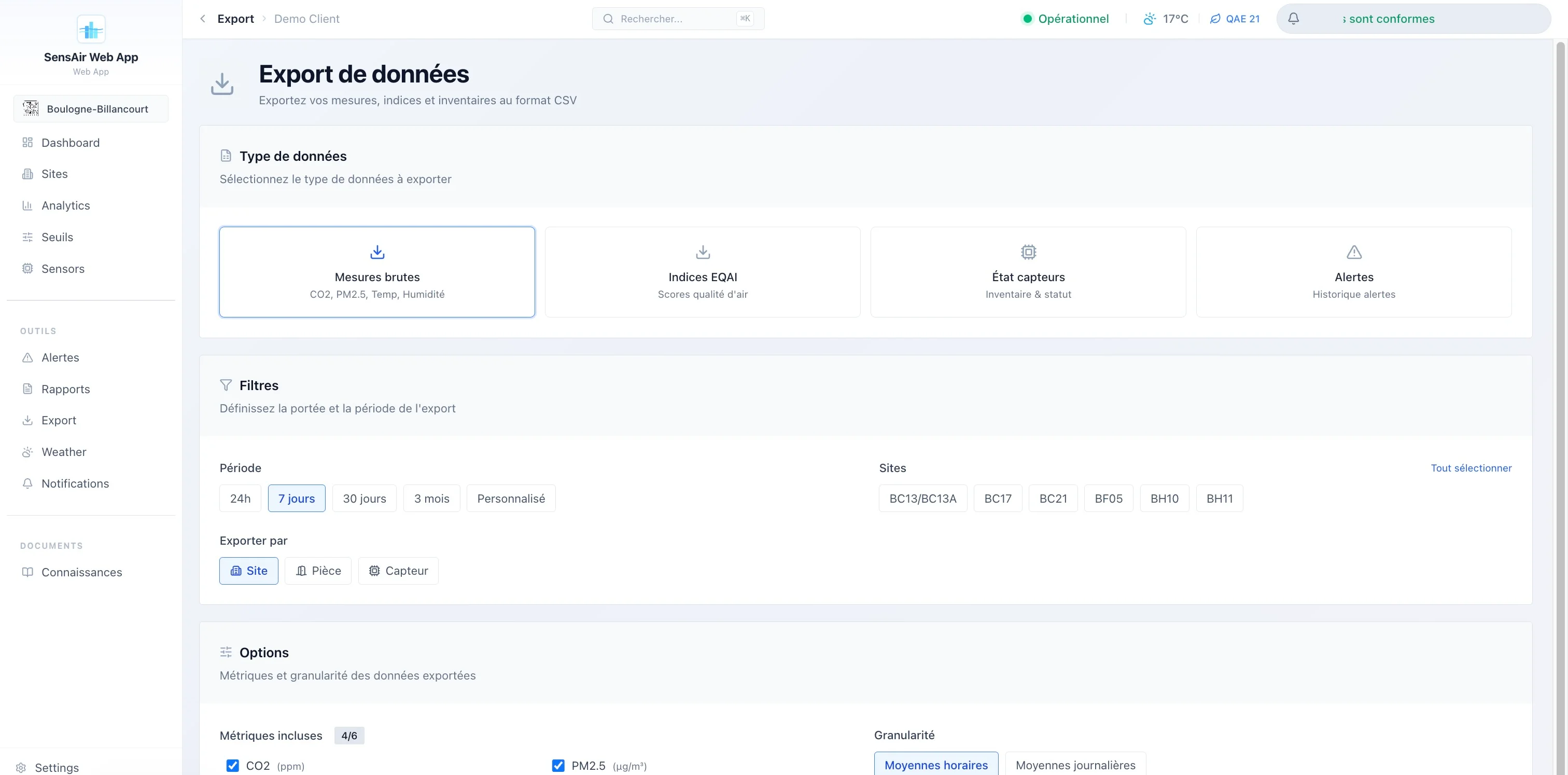1568x775 pixels.
Task: Click the Alertes triangle icon under Outils
Action: 27,357
